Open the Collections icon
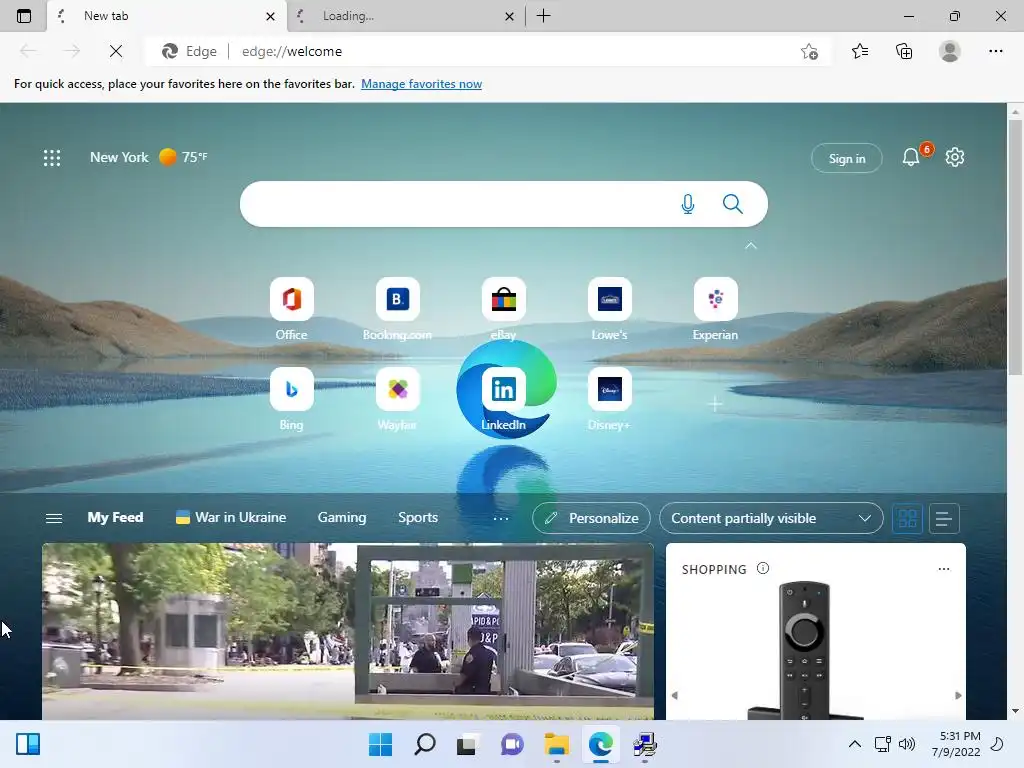This screenshot has width=1024, height=768. (x=904, y=51)
